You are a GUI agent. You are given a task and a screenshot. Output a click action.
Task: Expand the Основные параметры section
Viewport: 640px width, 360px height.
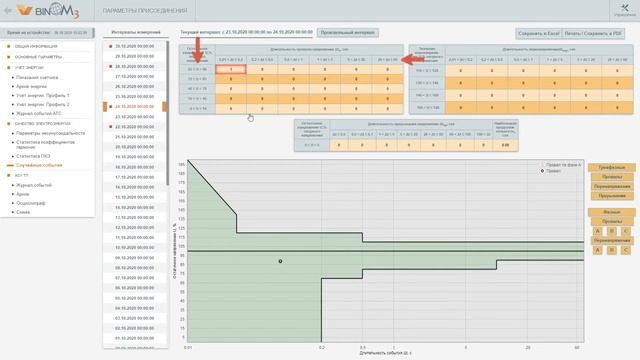point(38,57)
